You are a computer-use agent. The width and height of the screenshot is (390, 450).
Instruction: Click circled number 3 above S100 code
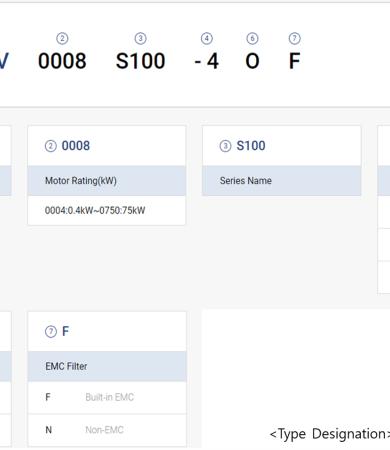click(140, 39)
